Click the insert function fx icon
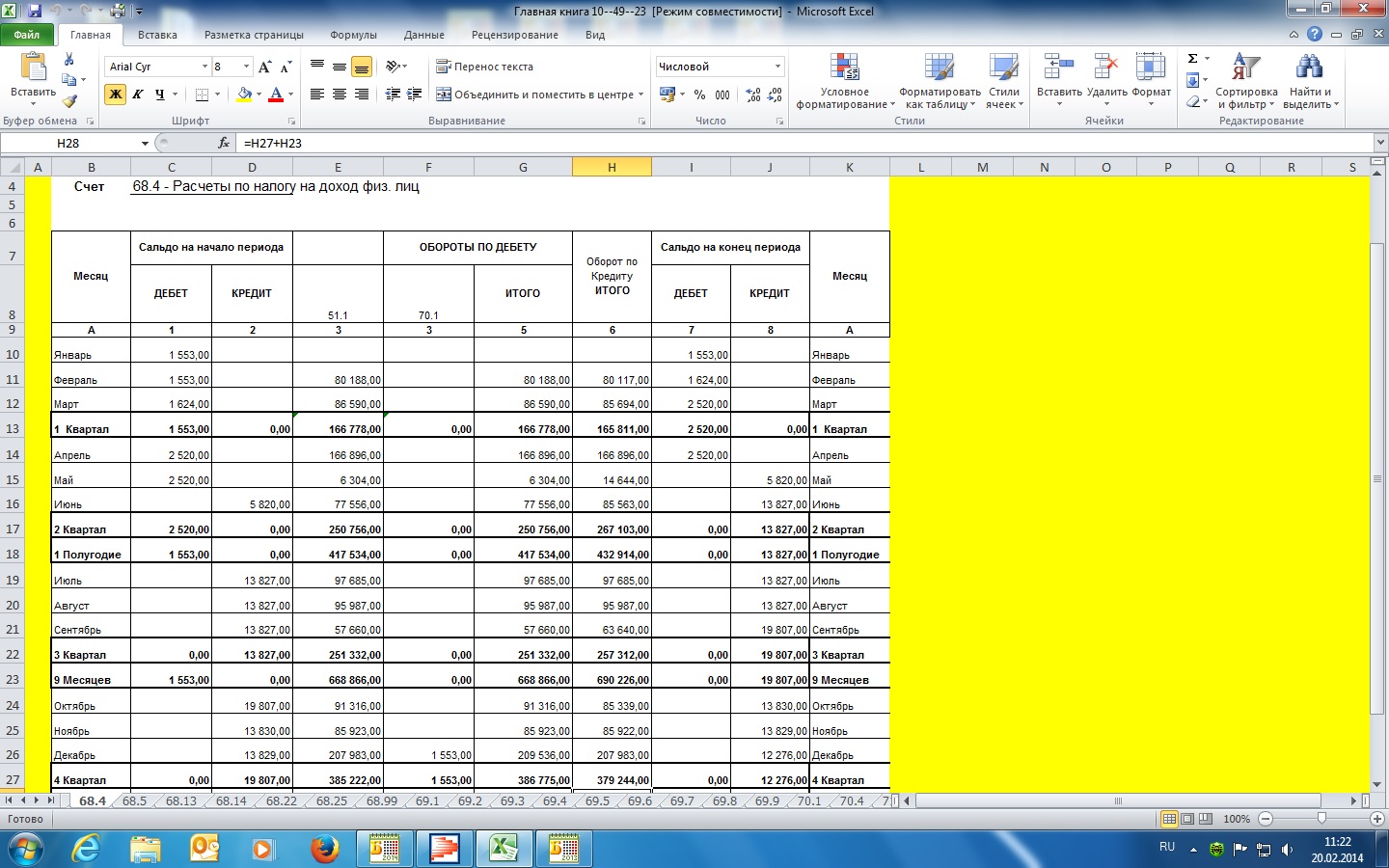Image resolution: width=1389 pixels, height=868 pixels. (x=224, y=143)
